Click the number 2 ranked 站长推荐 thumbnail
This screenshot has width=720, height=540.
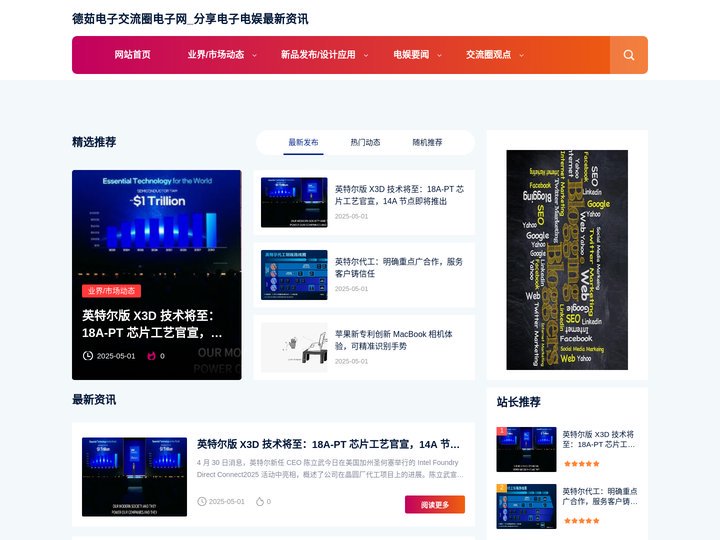coord(526,506)
